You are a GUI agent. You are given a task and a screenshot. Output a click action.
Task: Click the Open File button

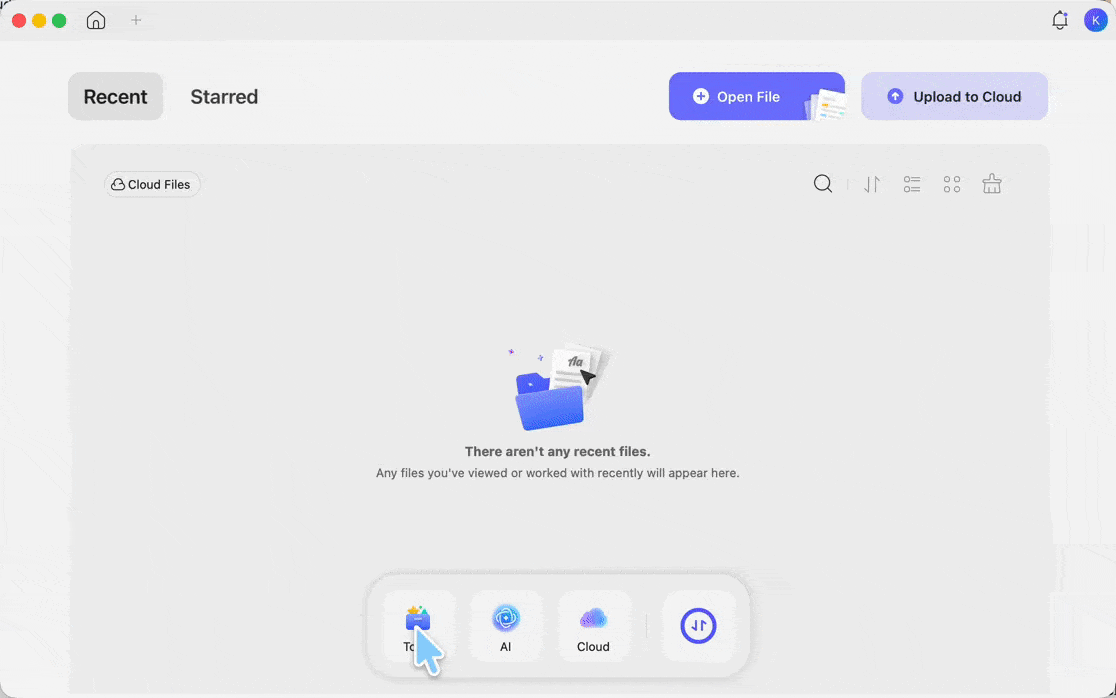[757, 96]
